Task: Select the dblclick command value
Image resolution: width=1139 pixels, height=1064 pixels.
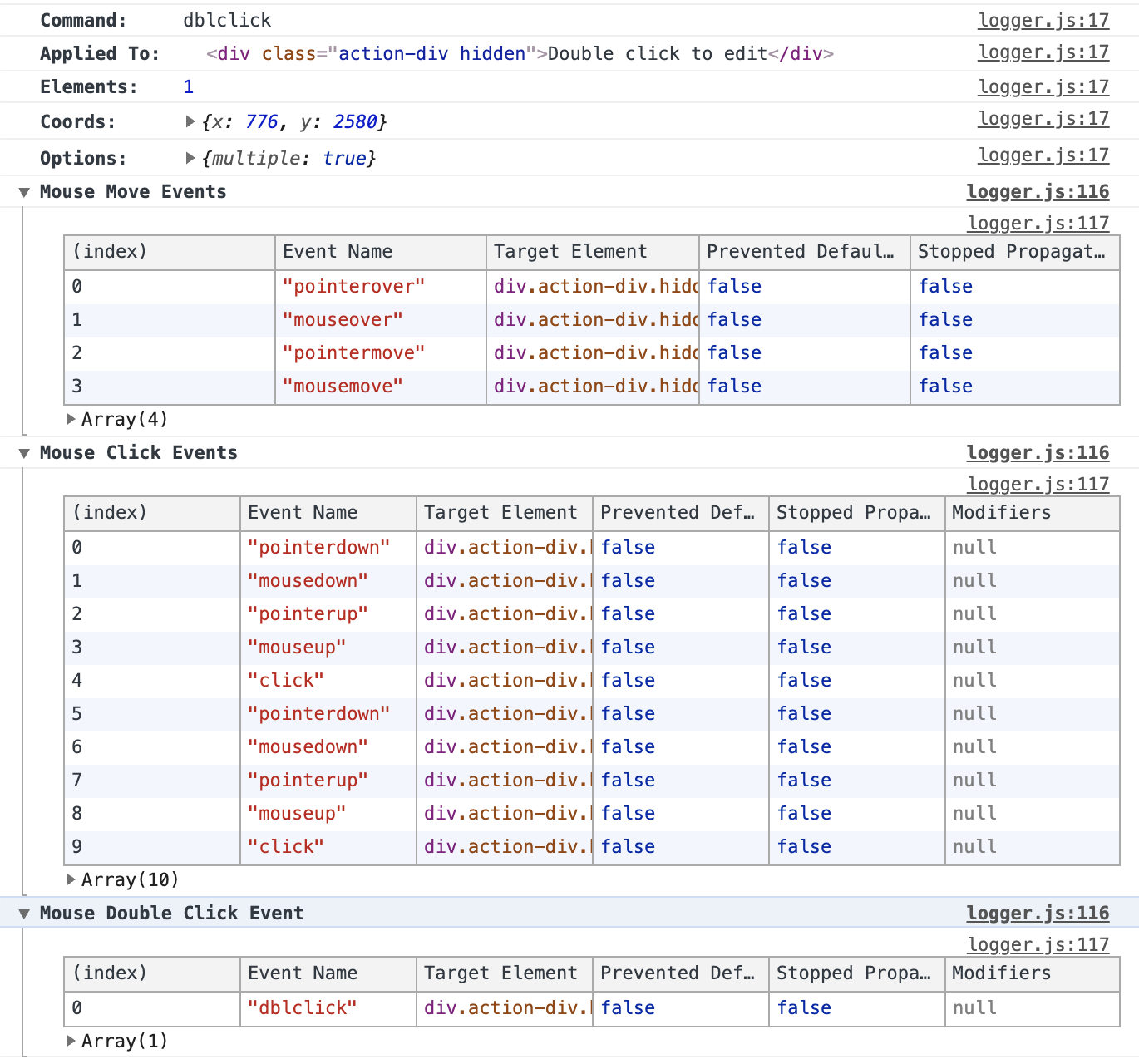Action: pyautogui.click(x=226, y=20)
